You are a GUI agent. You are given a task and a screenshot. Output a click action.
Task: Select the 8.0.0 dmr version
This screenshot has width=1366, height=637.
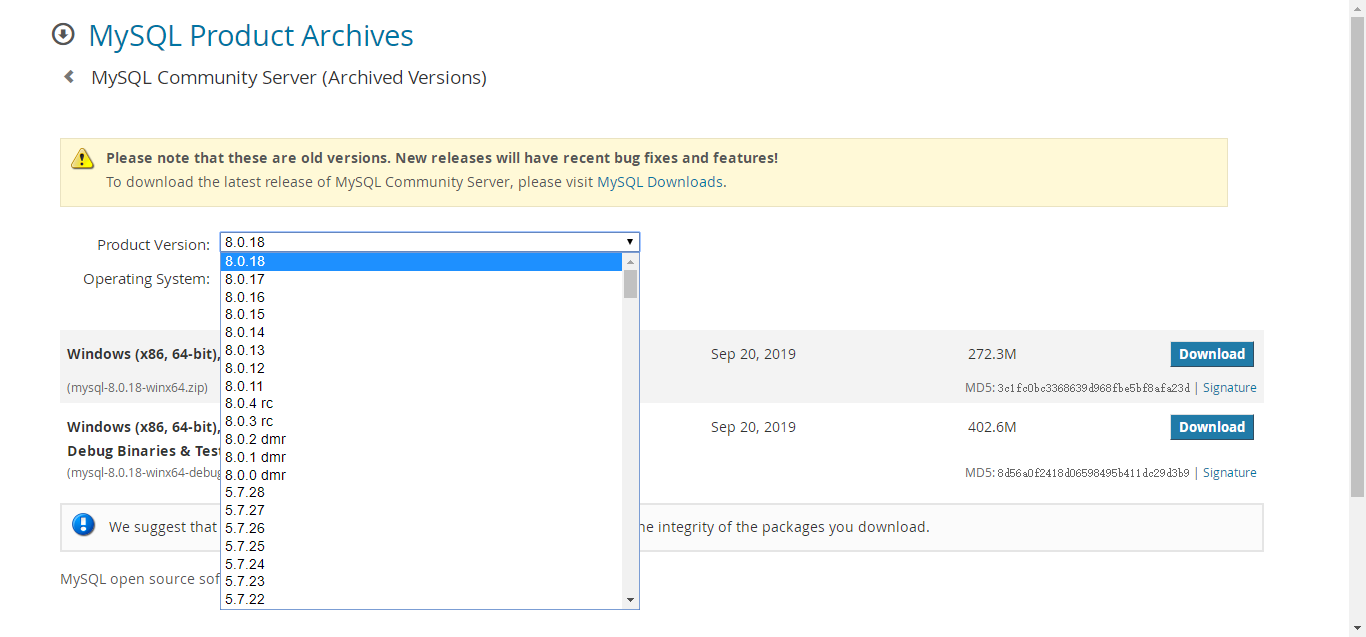[421, 475]
